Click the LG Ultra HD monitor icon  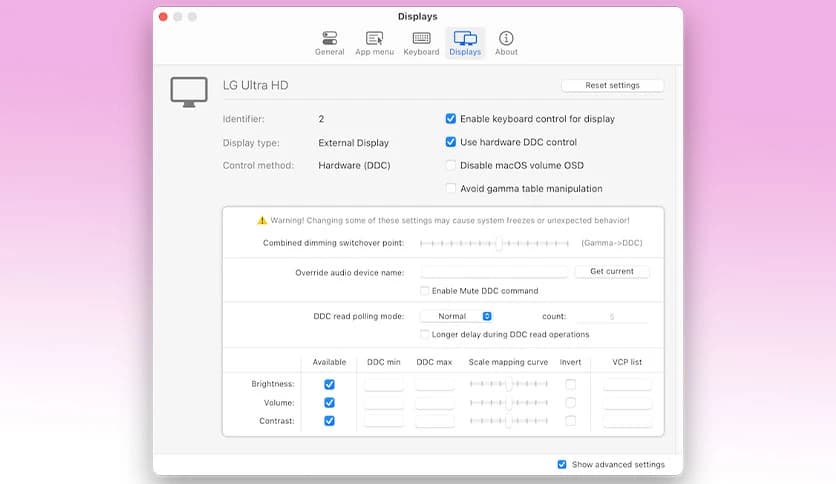[189, 91]
